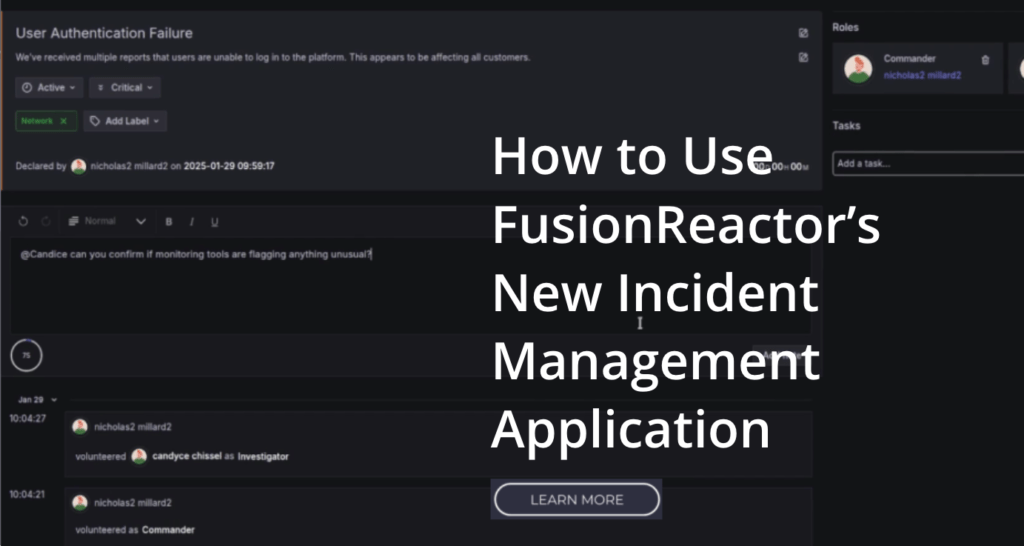Open the Critical severity dropdown
The image size is (1024, 546).
coord(125,88)
